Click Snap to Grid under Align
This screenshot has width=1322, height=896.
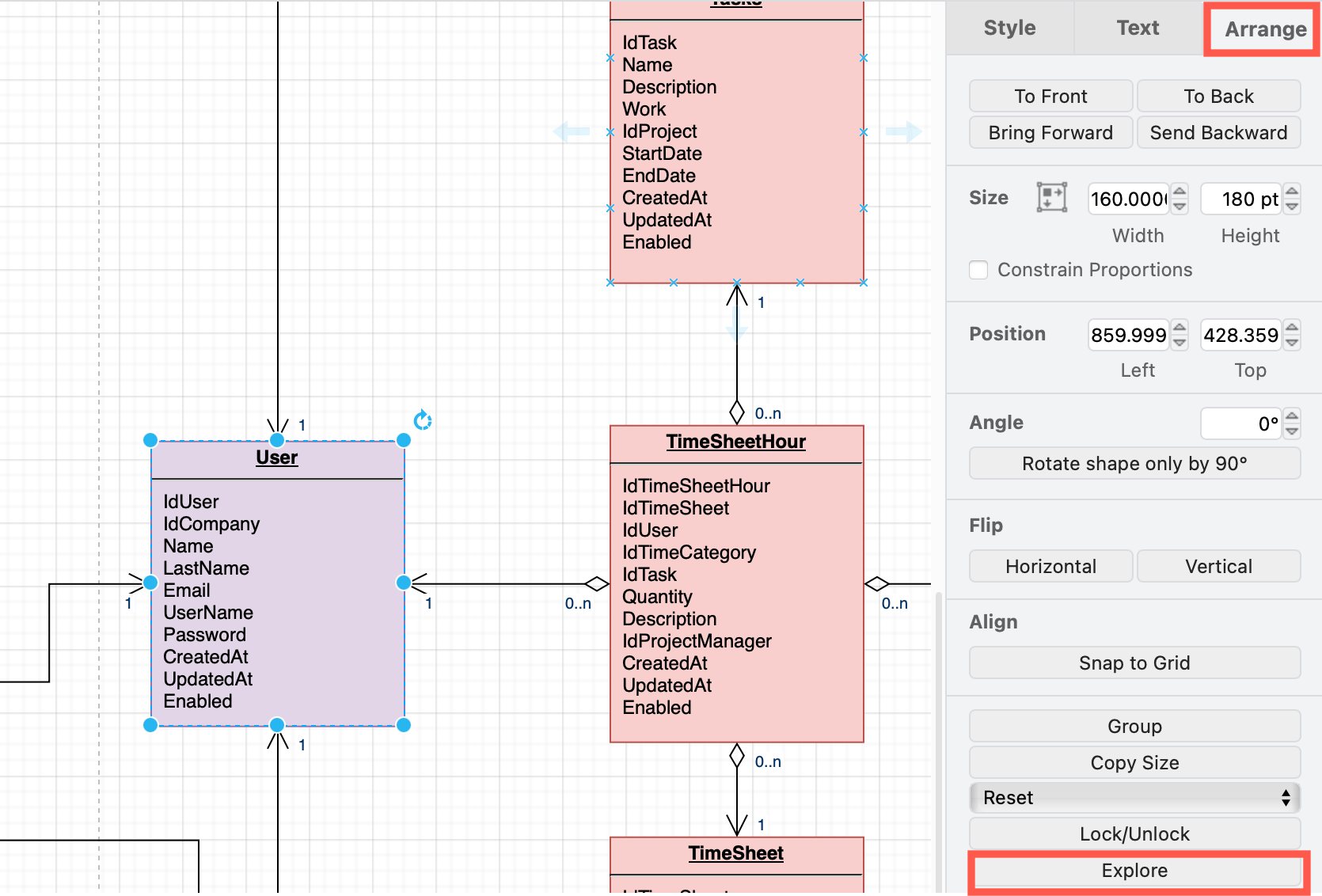pos(1134,663)
